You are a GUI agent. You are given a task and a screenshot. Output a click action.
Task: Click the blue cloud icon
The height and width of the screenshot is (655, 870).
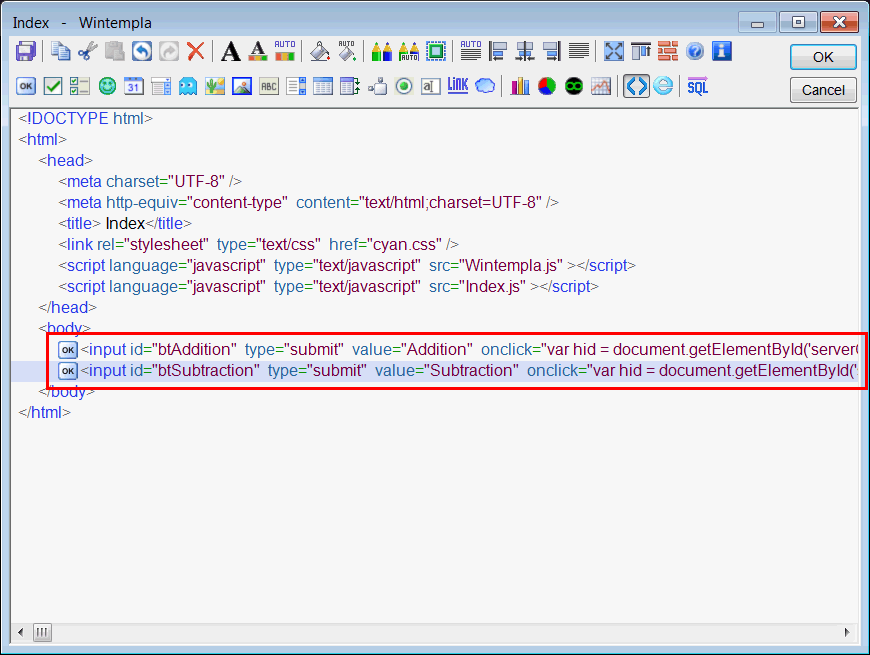click(485, 87)
